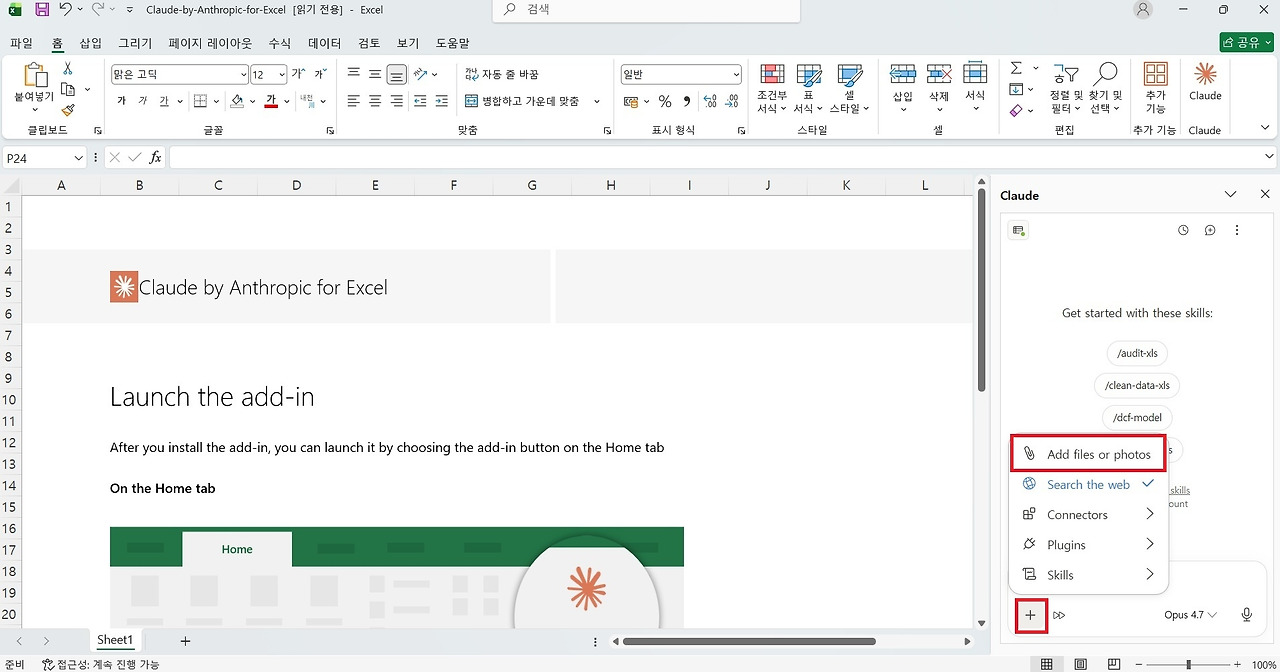This screenshot has width=1280, height=672.
Task: Open the 파일 tab
Action: point(21,44)
